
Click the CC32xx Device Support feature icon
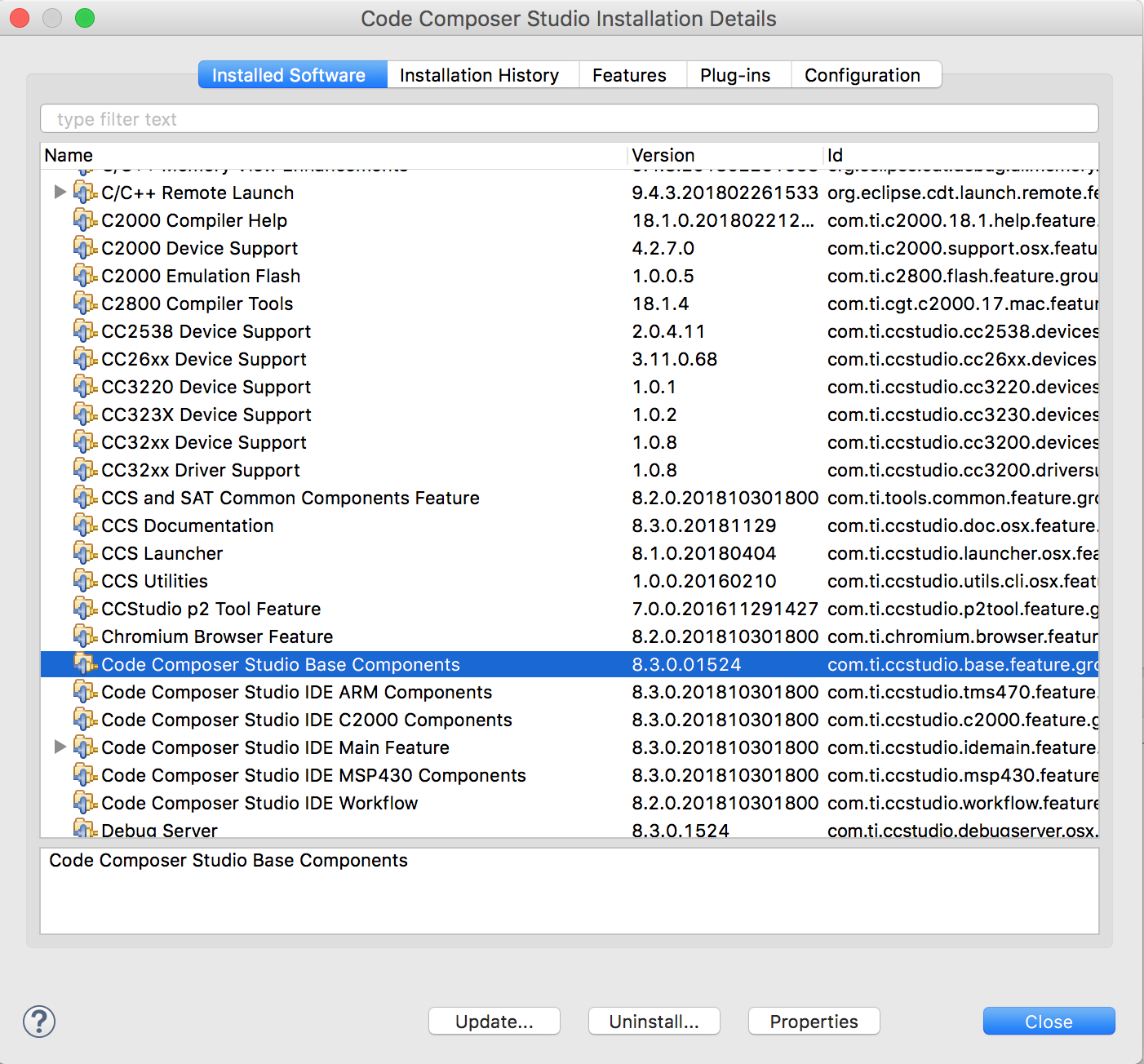pos(85,442)
